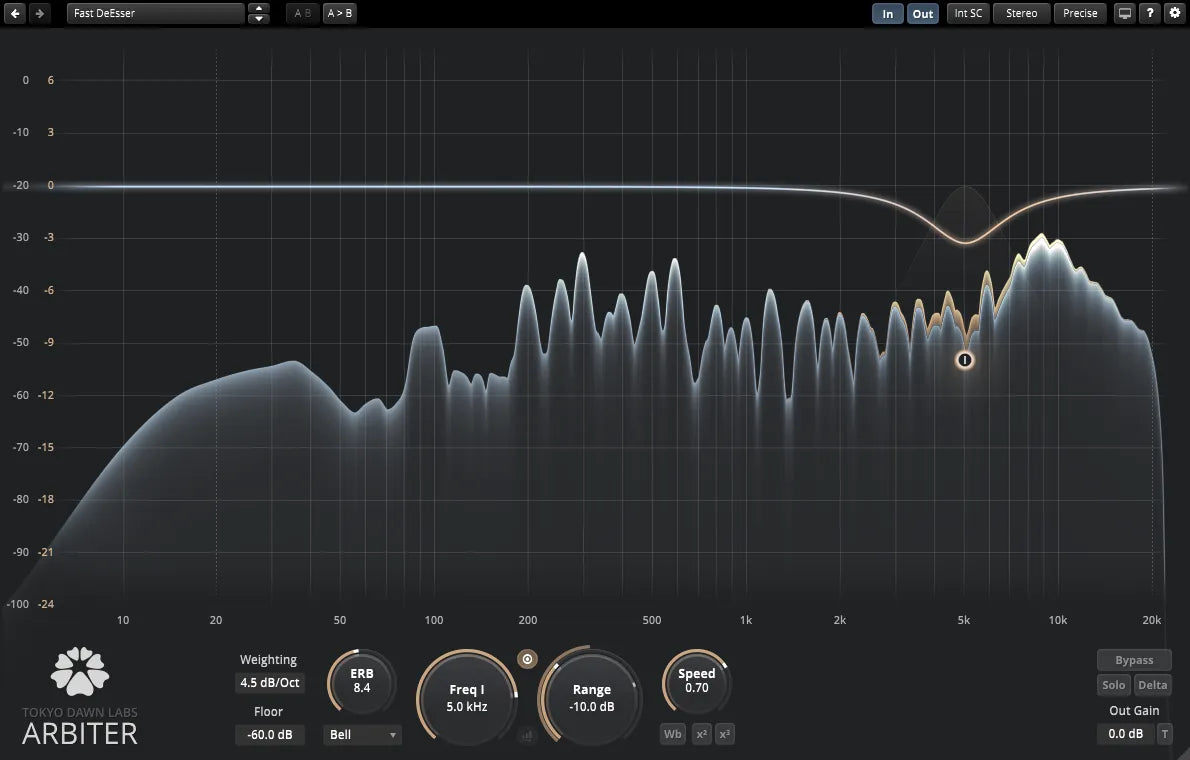Viewport: 1190px width, 760px height.
Task: Click the Int SC sidechain button
Action: 968,13
